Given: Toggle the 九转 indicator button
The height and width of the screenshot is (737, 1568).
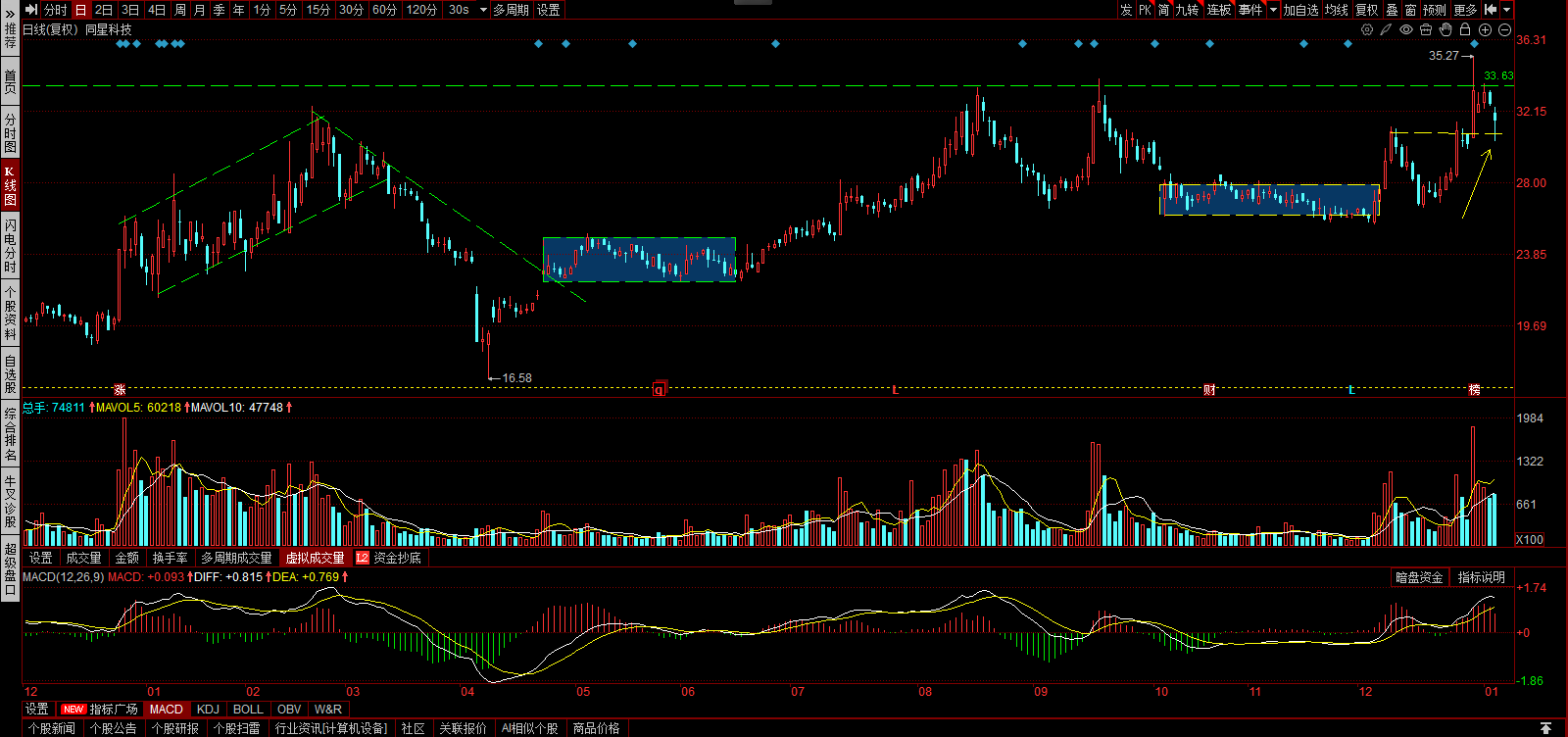Looking at the screenshot, I should tap(1187, 10).
